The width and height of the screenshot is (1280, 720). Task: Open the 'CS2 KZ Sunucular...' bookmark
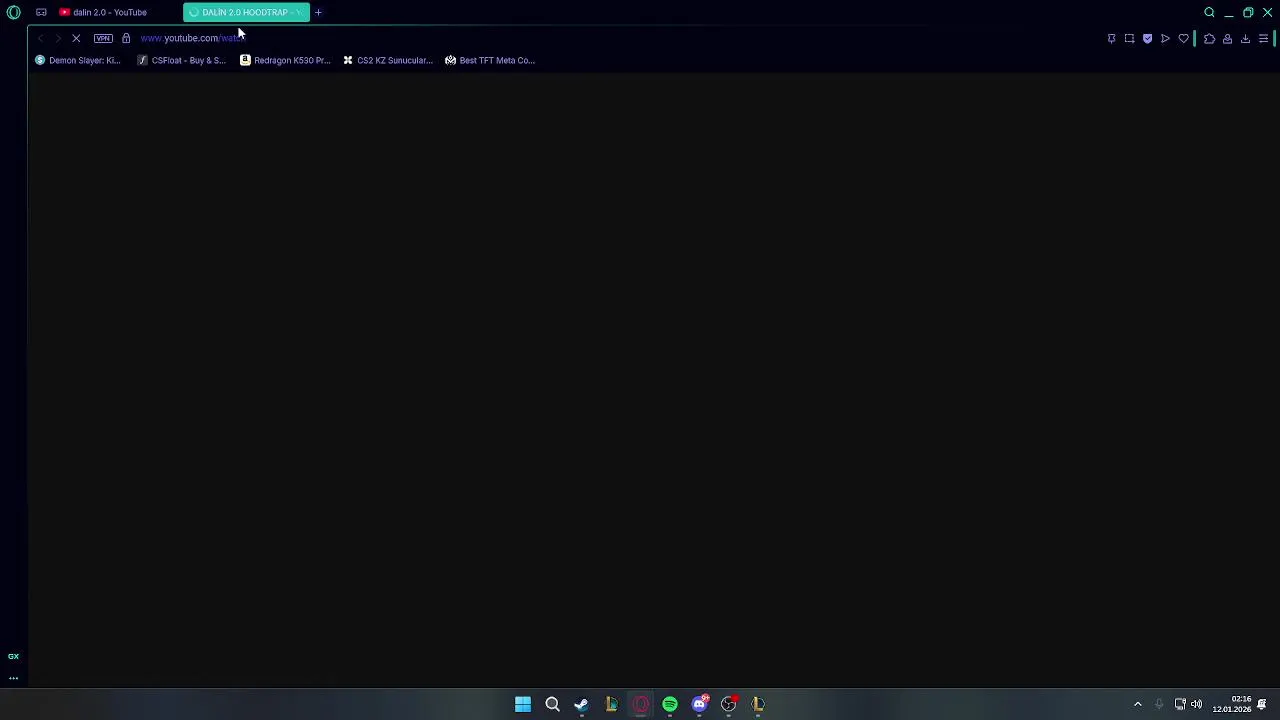388,60
